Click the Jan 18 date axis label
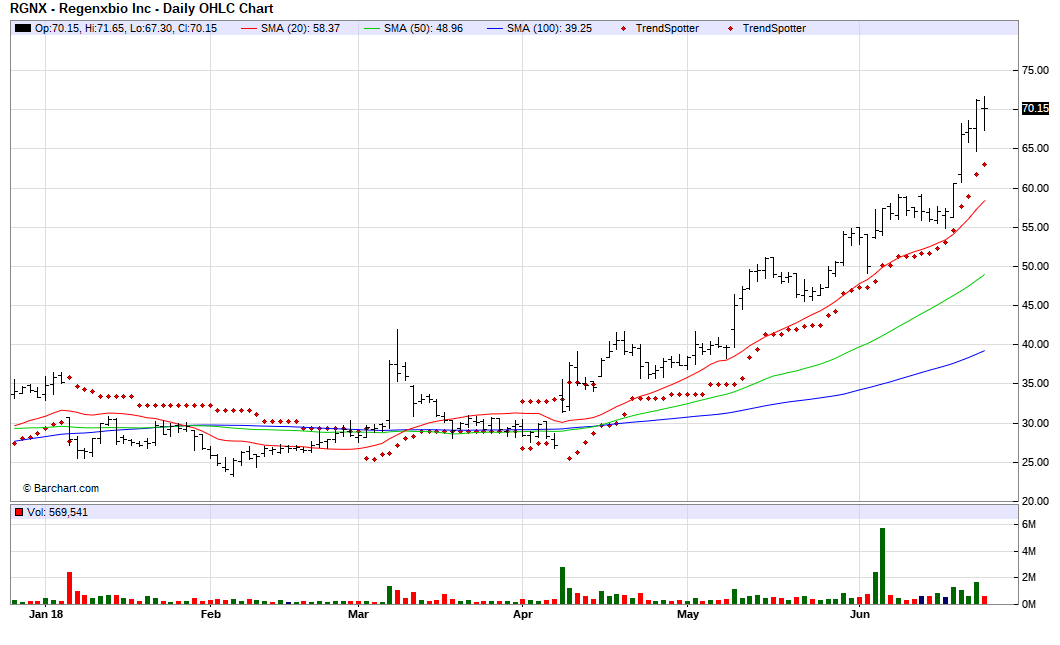 pyautogui.click(x=46, y=614)
